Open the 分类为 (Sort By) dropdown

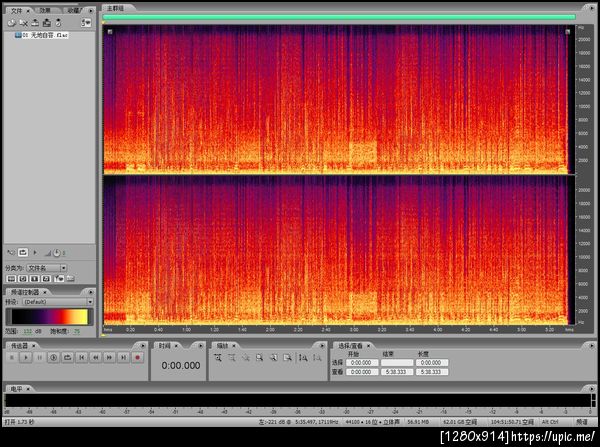pyautogui.click(x=47, y=268)
